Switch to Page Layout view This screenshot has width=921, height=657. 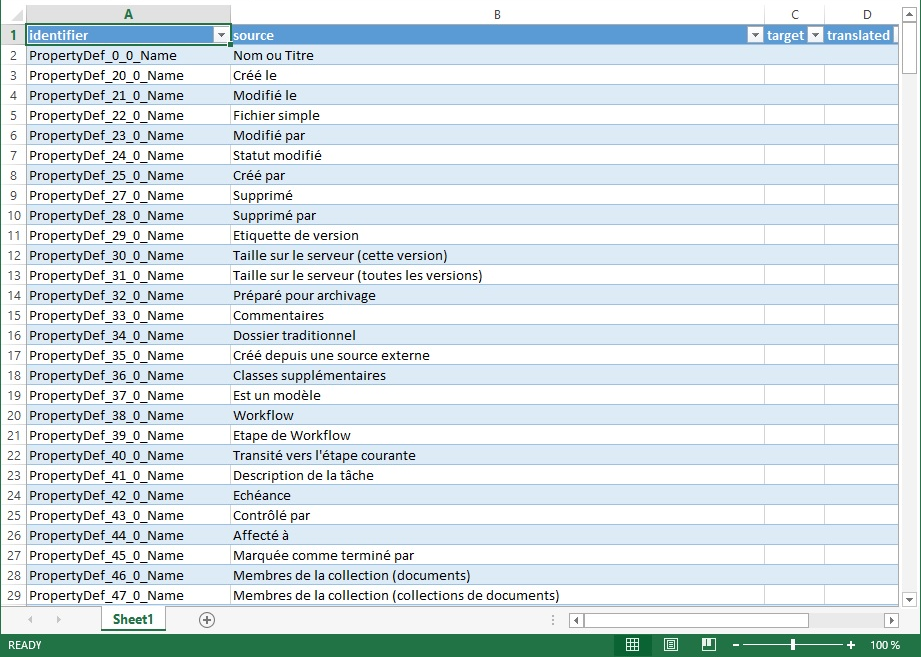(x=671, y=645)
